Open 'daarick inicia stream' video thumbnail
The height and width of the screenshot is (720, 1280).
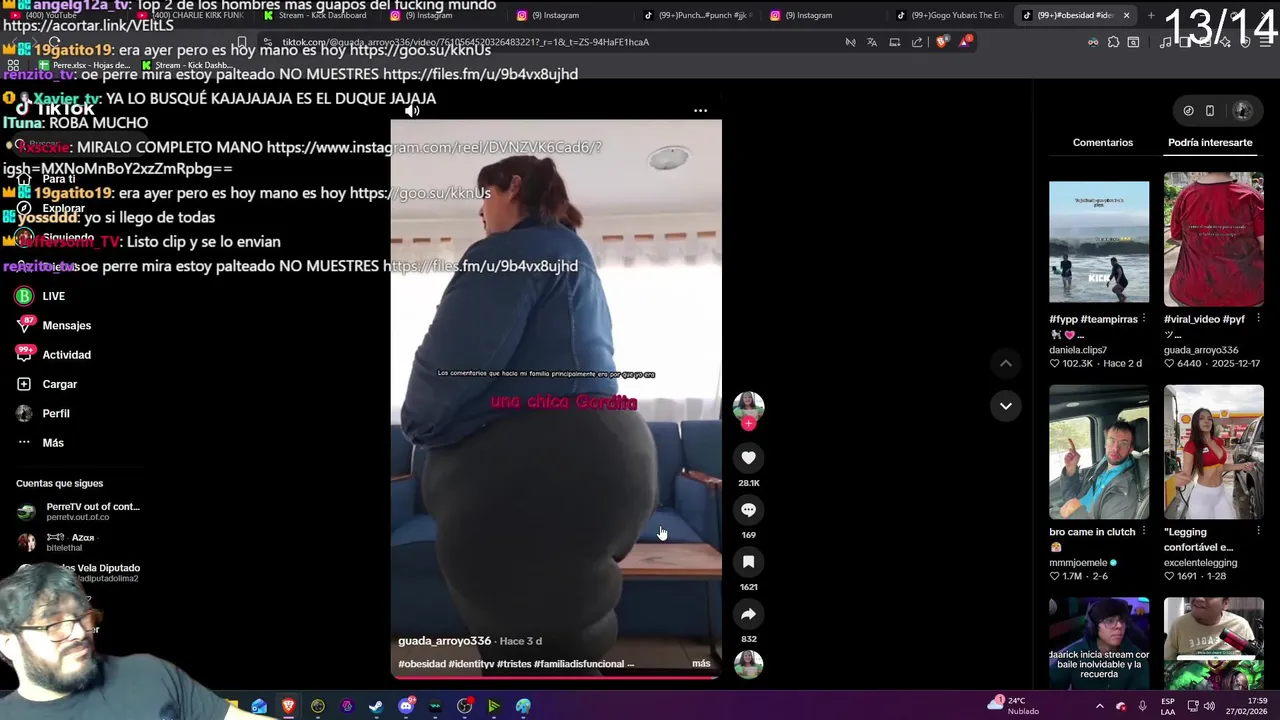pos(1099,641)
